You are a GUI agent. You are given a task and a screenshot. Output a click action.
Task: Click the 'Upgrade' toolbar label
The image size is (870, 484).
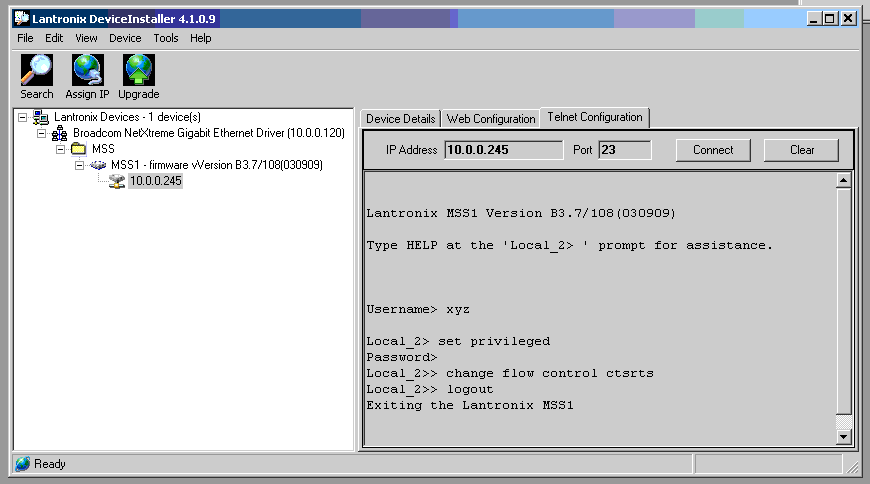[x=139, y=94]
